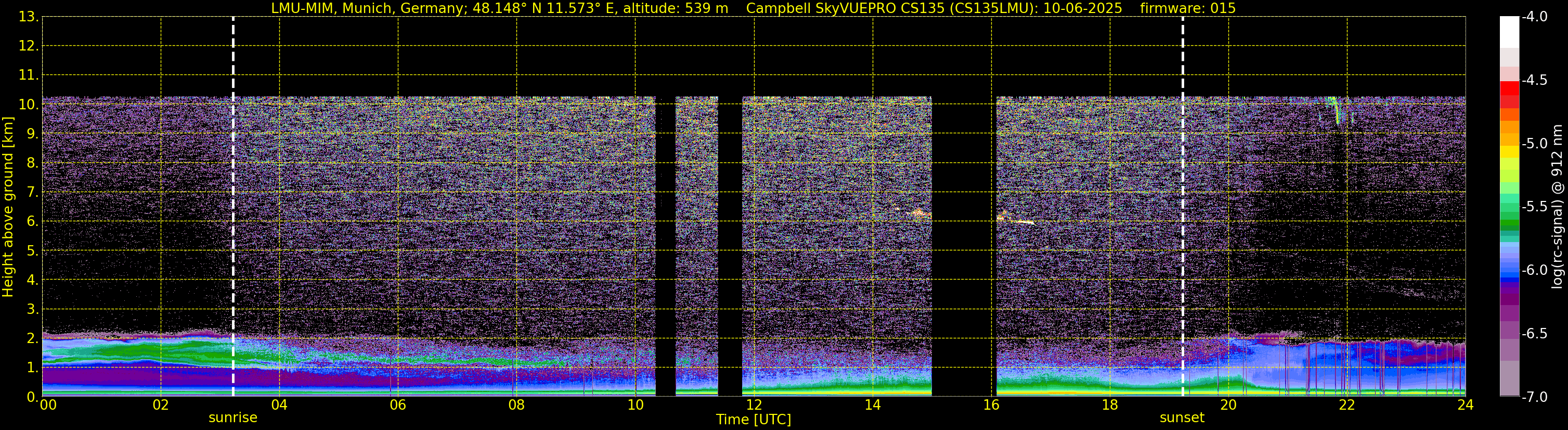Click height axis tick label 5.

(x=32, y=251)
